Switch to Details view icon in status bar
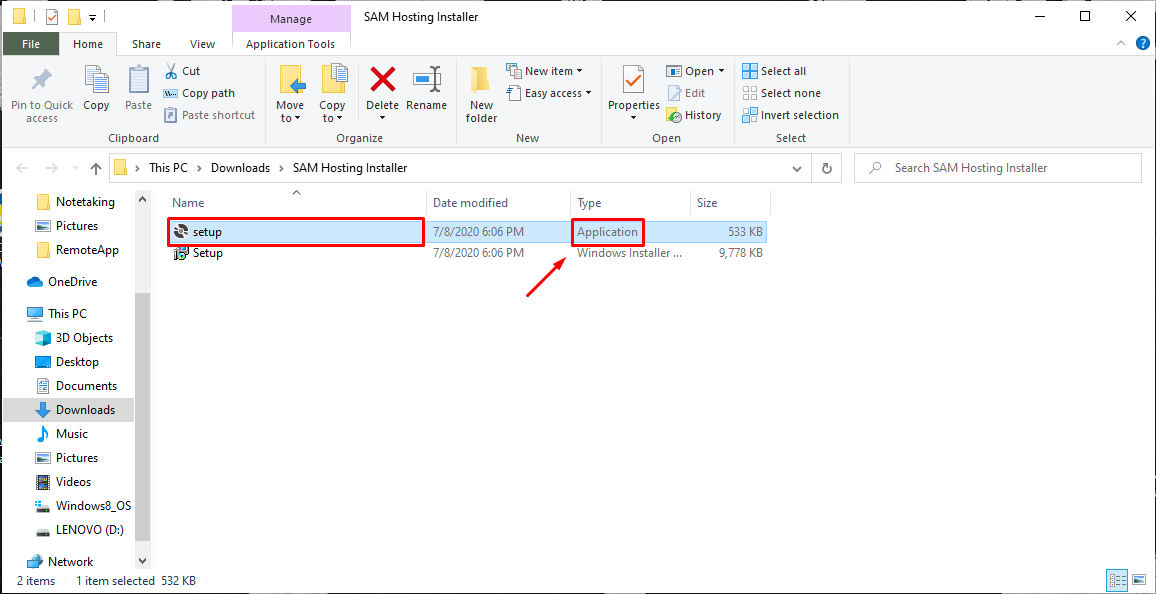The width and height of the screenshot is (1156, 594). [1117, 580]
